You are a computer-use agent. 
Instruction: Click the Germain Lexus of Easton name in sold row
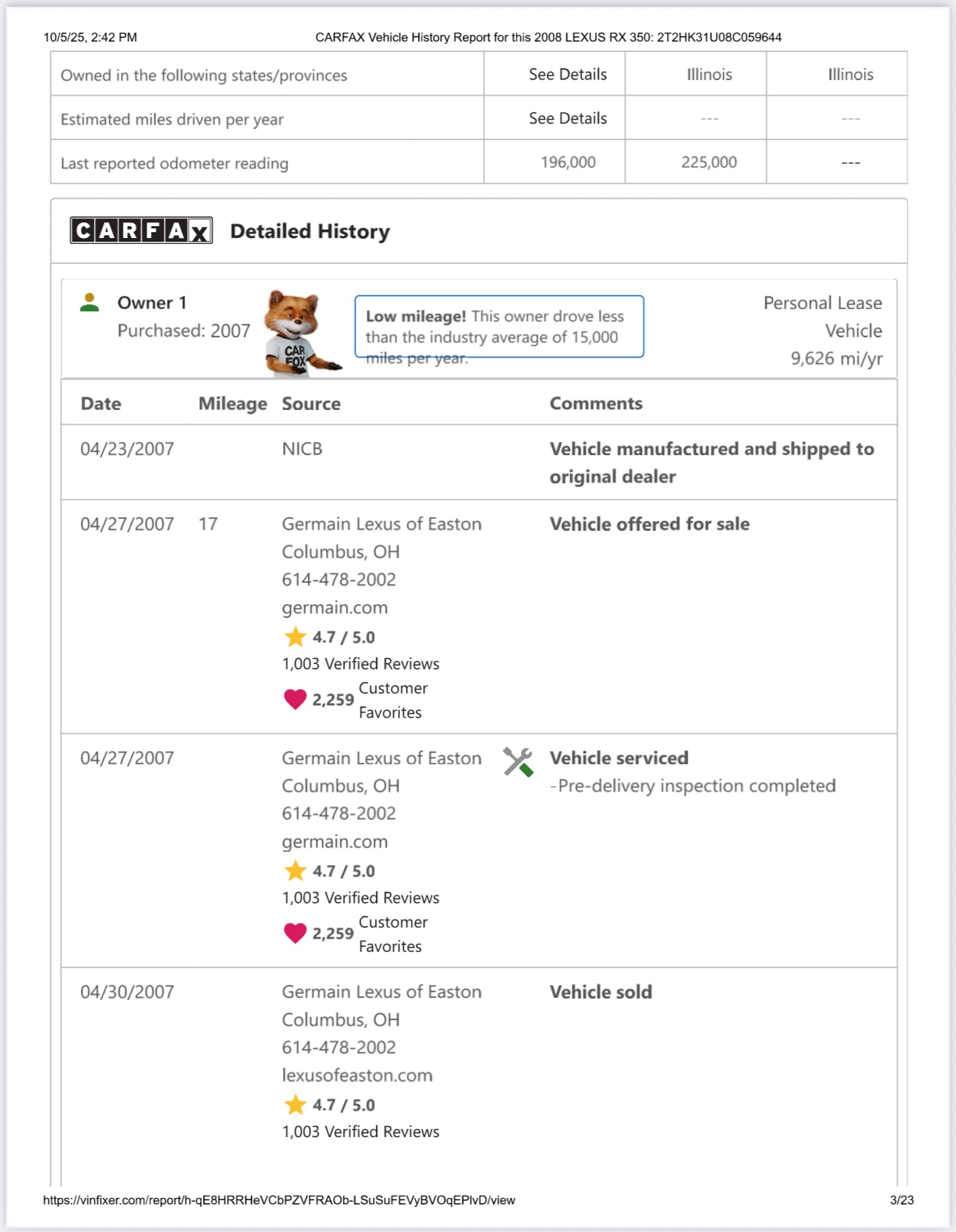pyautogui.click(x=382, y=992)
